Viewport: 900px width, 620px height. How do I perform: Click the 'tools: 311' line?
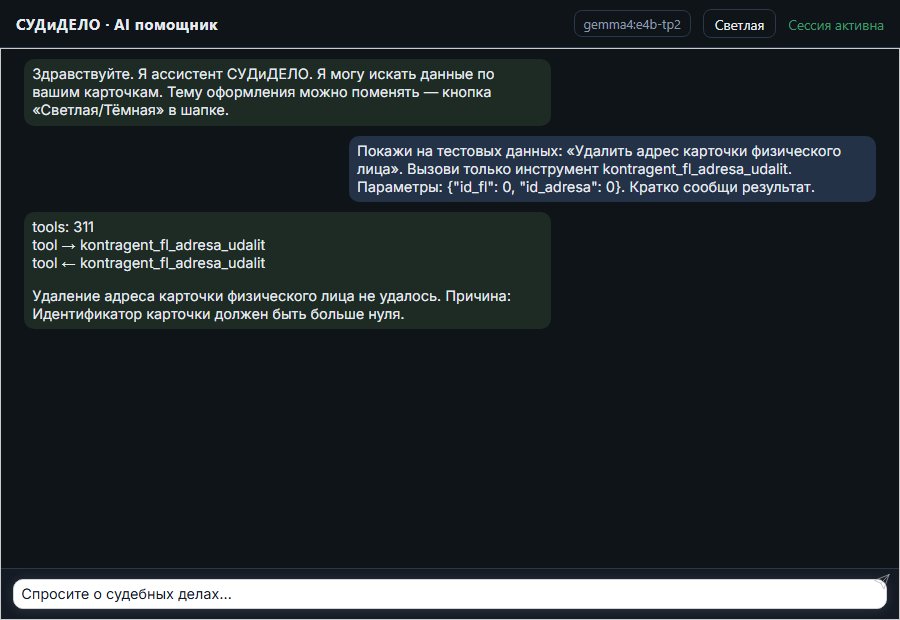click(x=63, y=227)
